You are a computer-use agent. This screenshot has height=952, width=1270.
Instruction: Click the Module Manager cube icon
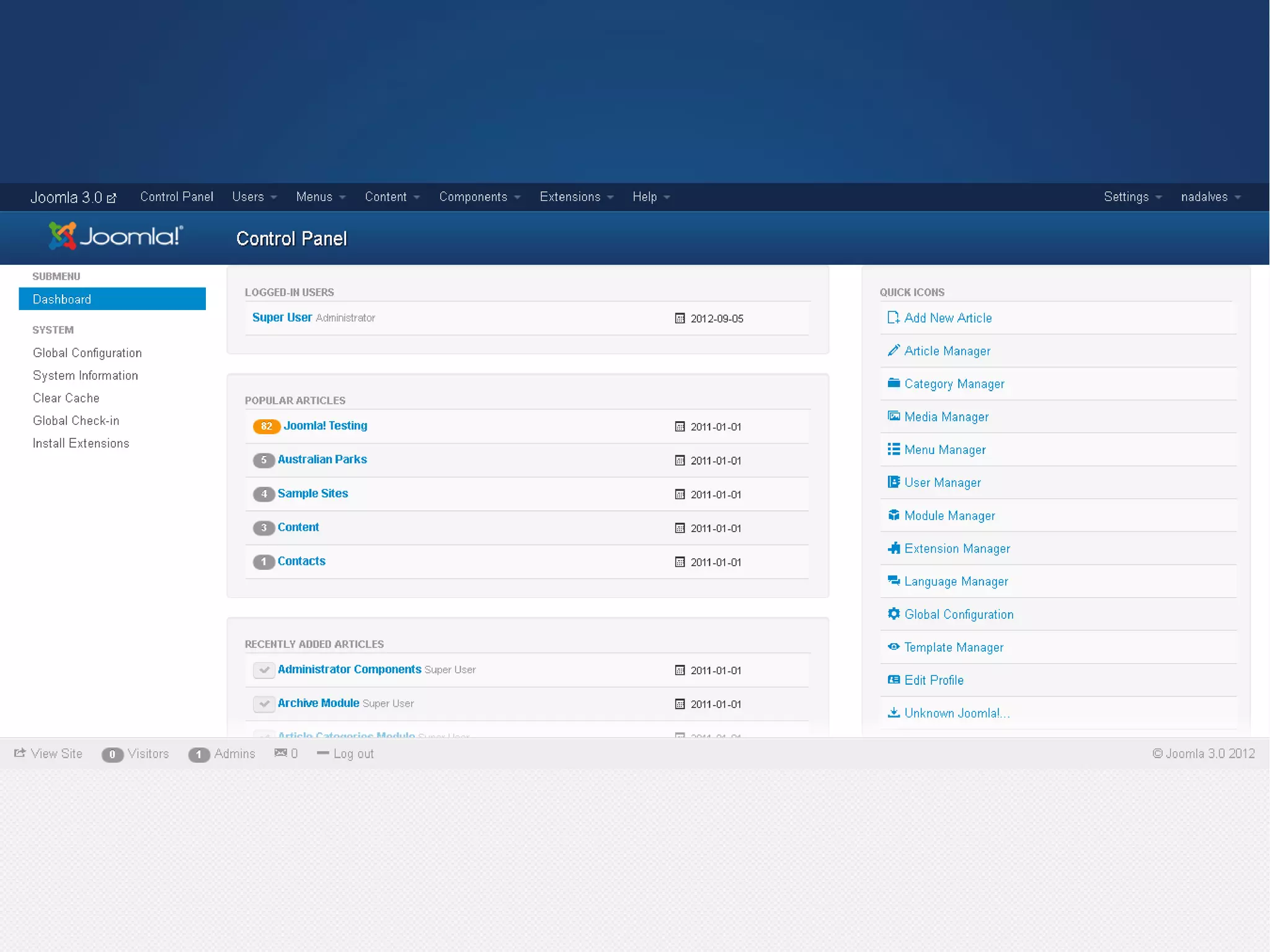tap(893, 515)
